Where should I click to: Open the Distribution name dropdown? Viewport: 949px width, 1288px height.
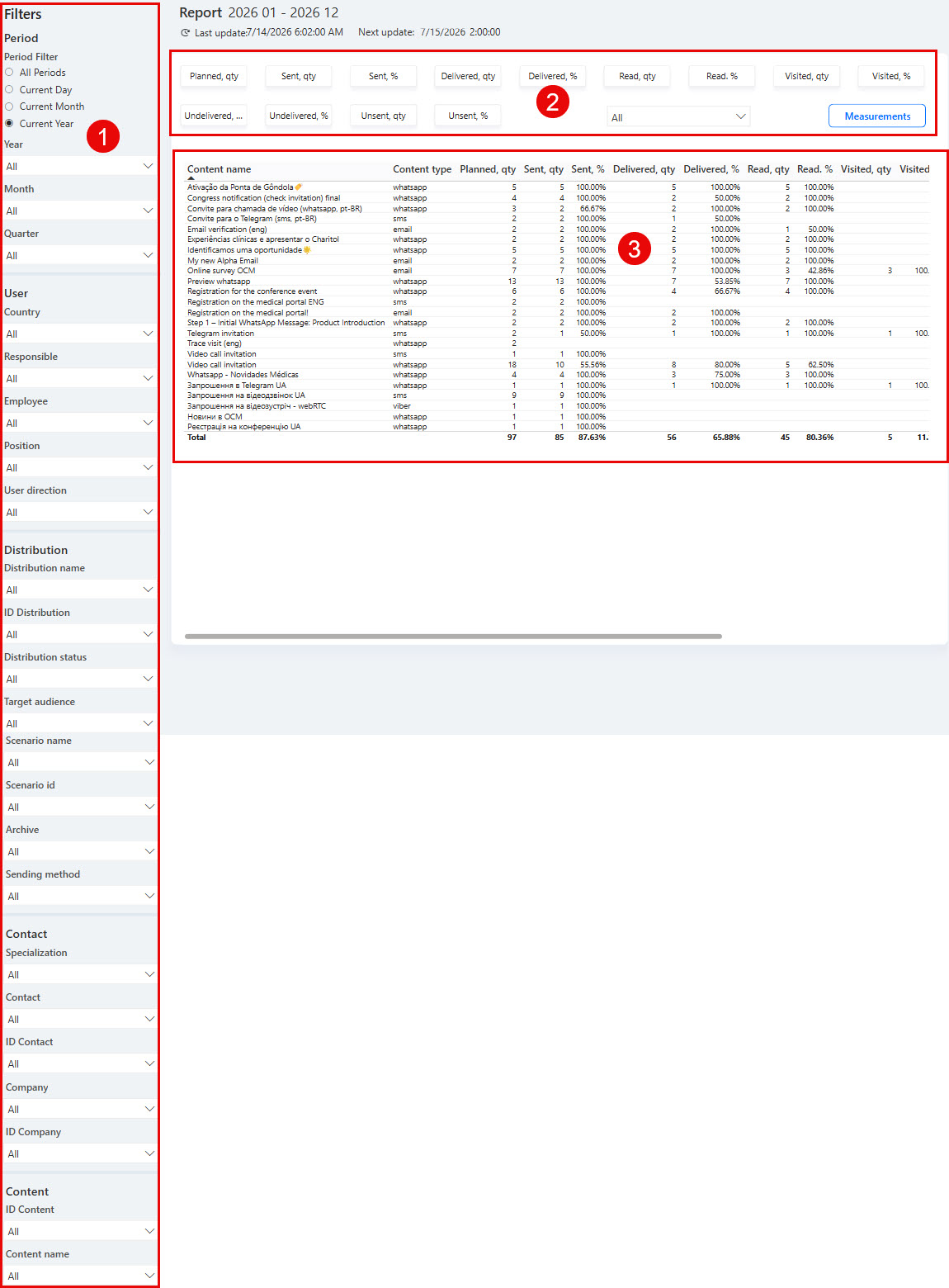[x=79, y=590]
